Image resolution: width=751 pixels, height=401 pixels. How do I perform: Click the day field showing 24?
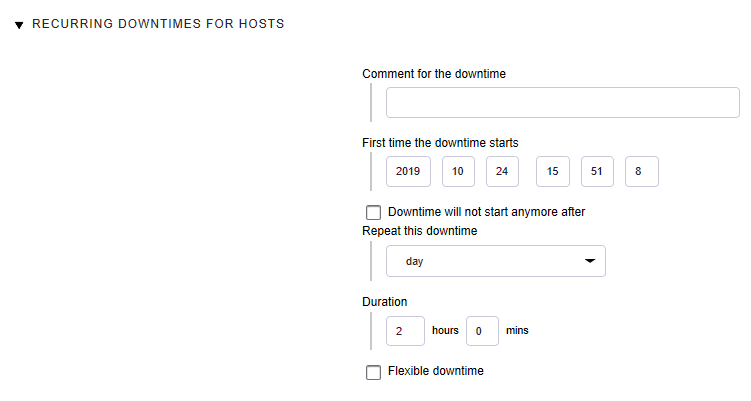[x=502, y=171]
